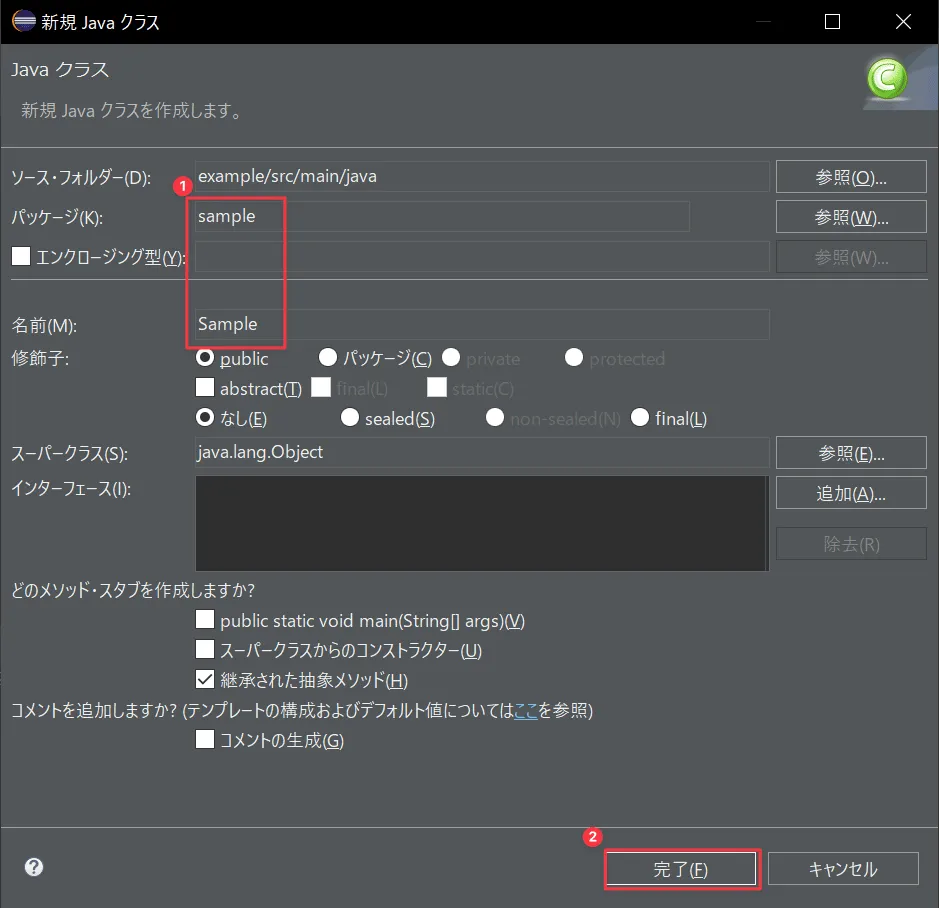The height and width of the screenshot is (908, 939).
Task: Click the キャンセル button
Action: point(843,868)
